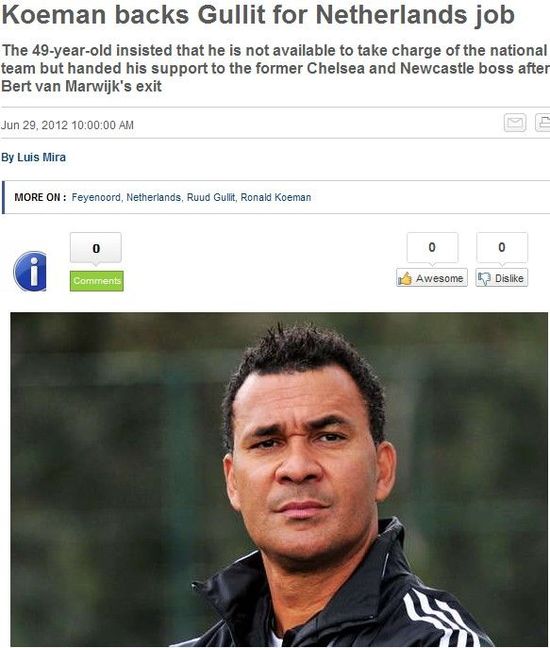Screen dimensions: 550x648
Task: Click the blue info circle icon
Action: point(30,271)
